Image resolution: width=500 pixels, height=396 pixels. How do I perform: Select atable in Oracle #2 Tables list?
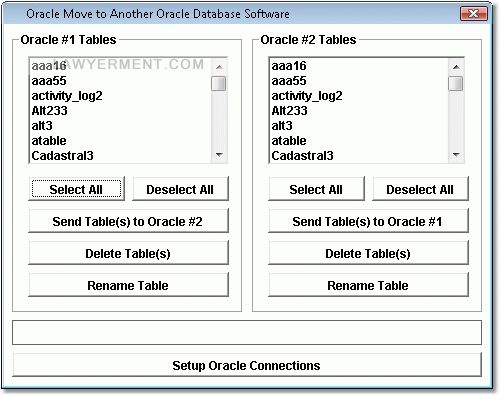[359, 141]
